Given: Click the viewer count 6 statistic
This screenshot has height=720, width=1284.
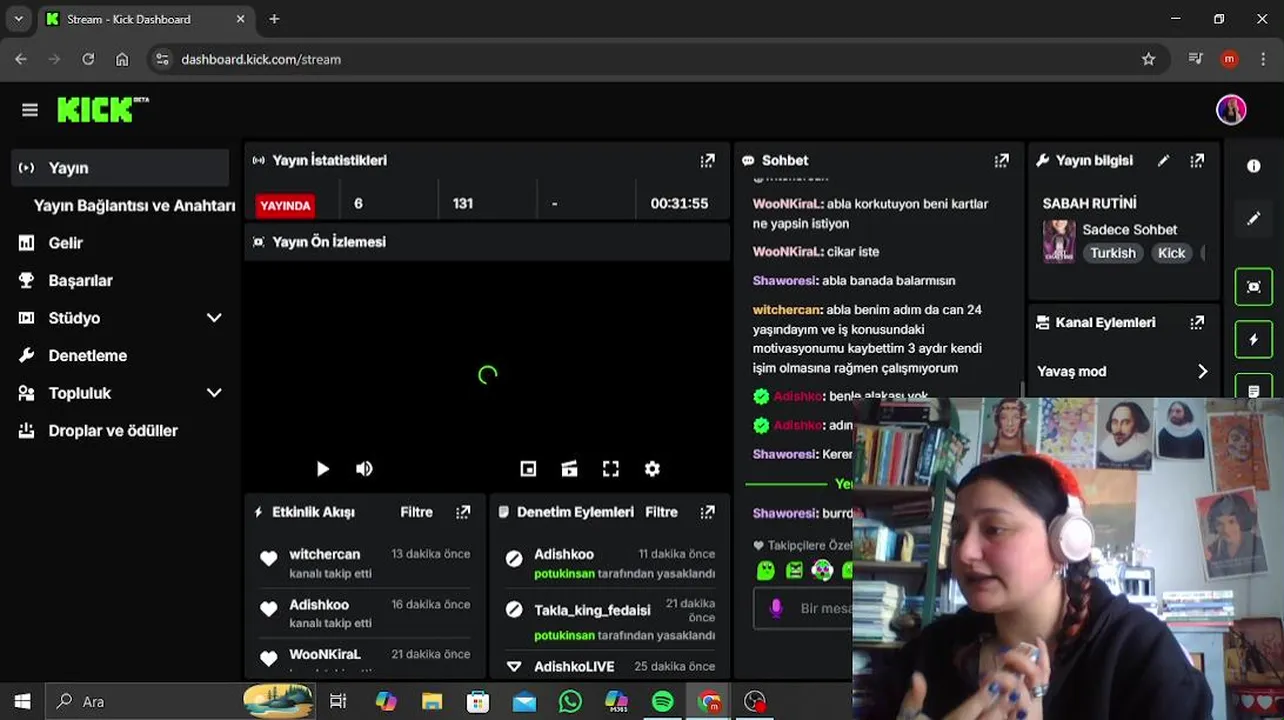Looking at the screenshot, I should coord(358,203).
